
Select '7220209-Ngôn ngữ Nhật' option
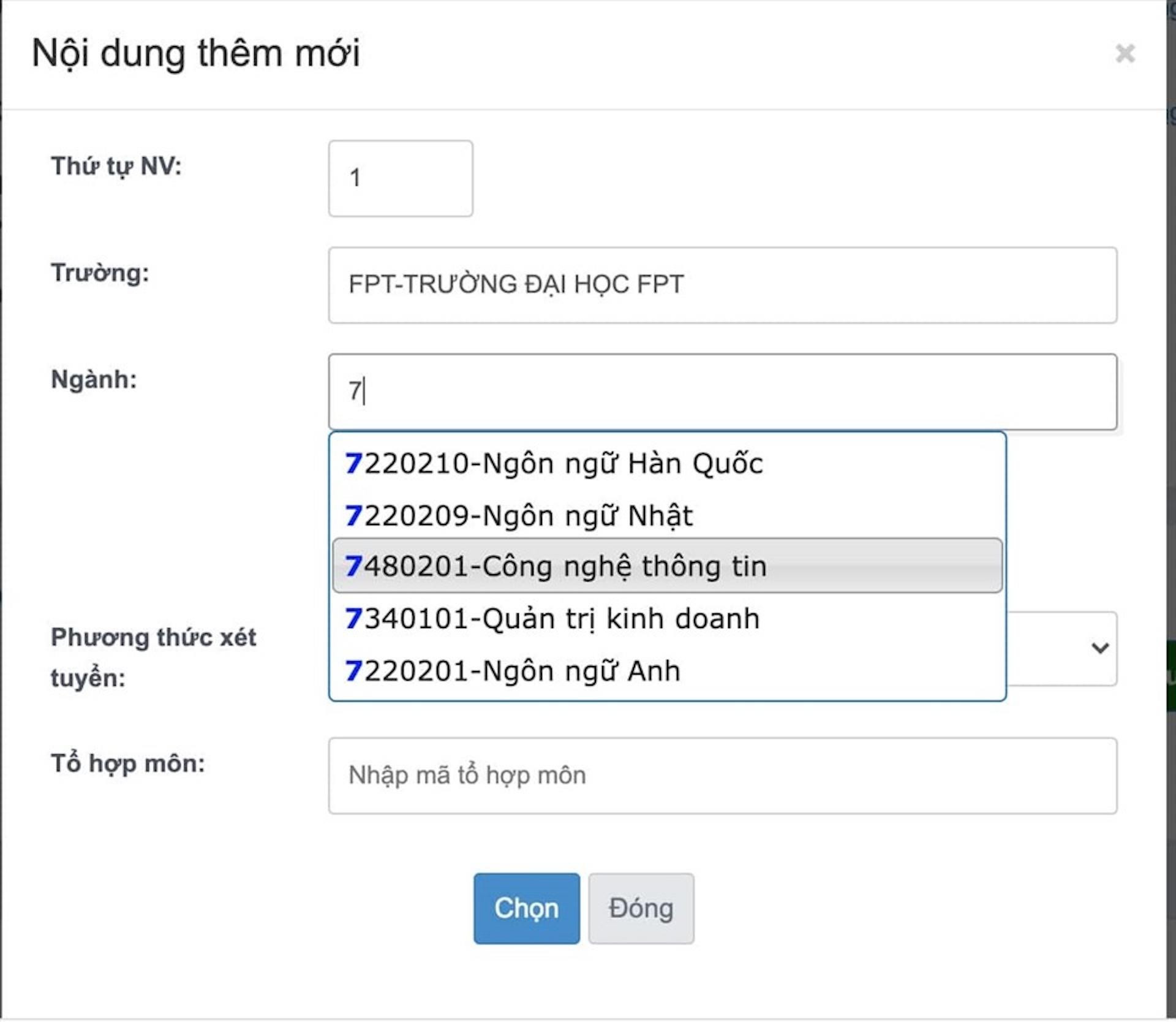click(x=521, y=515)
